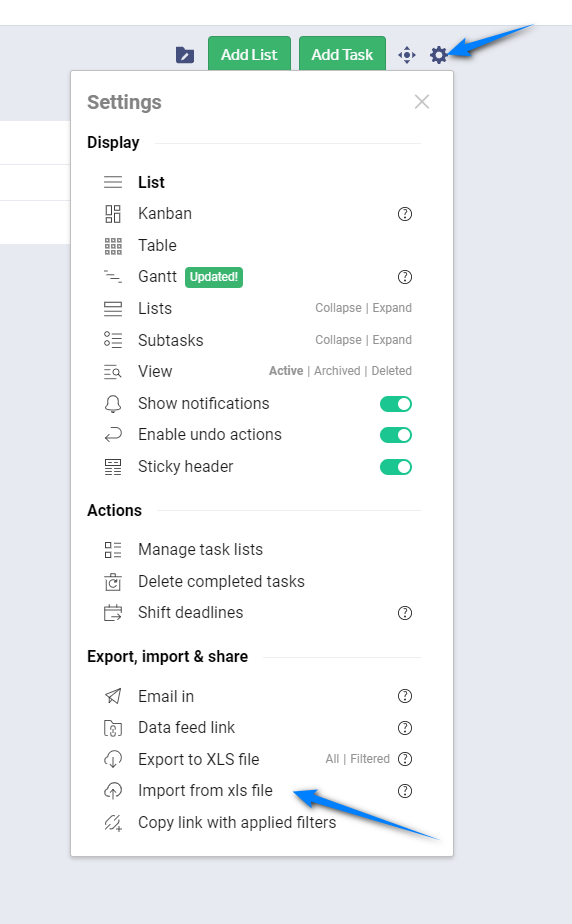Open help for Kanban view
Screen dimensions: 572x924
click(405, 214)
